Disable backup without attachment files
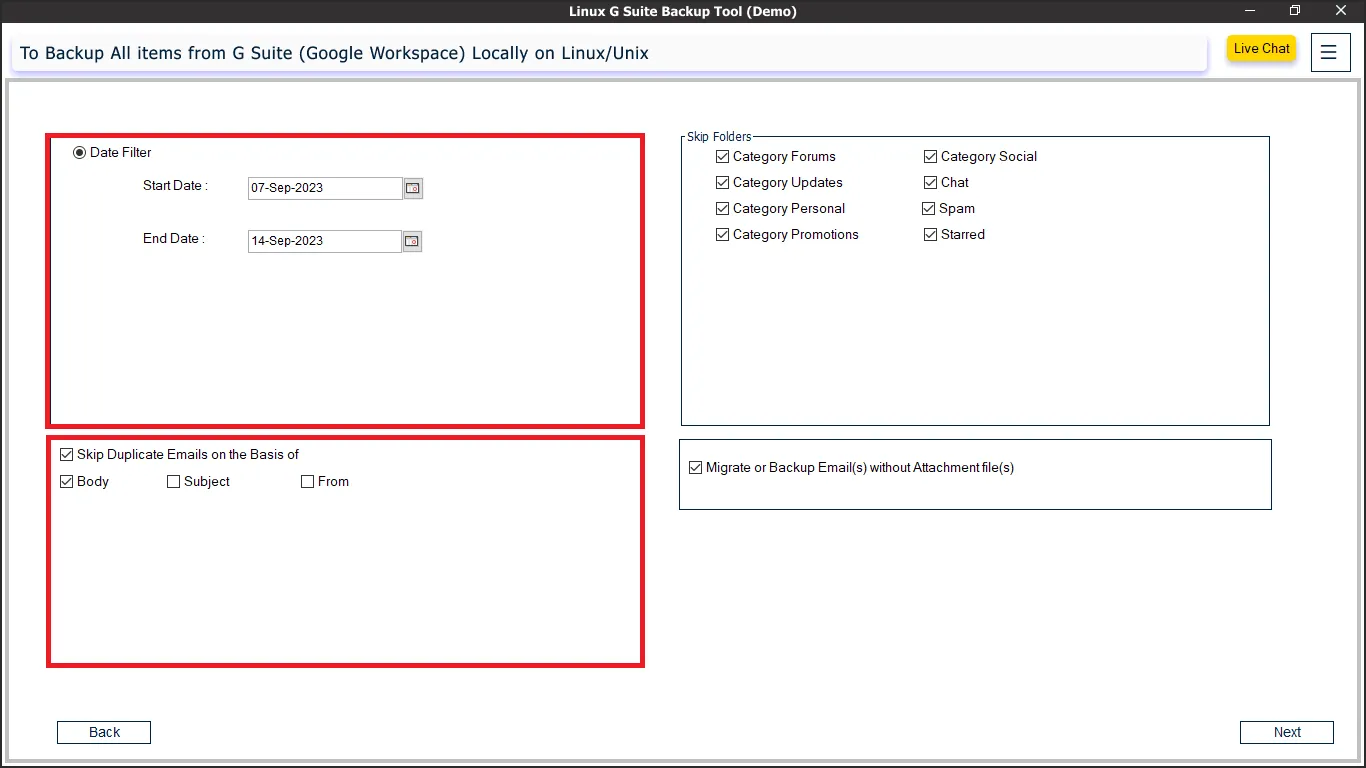The width and height of the screenshot is (1366, 768). coord(696,468)
